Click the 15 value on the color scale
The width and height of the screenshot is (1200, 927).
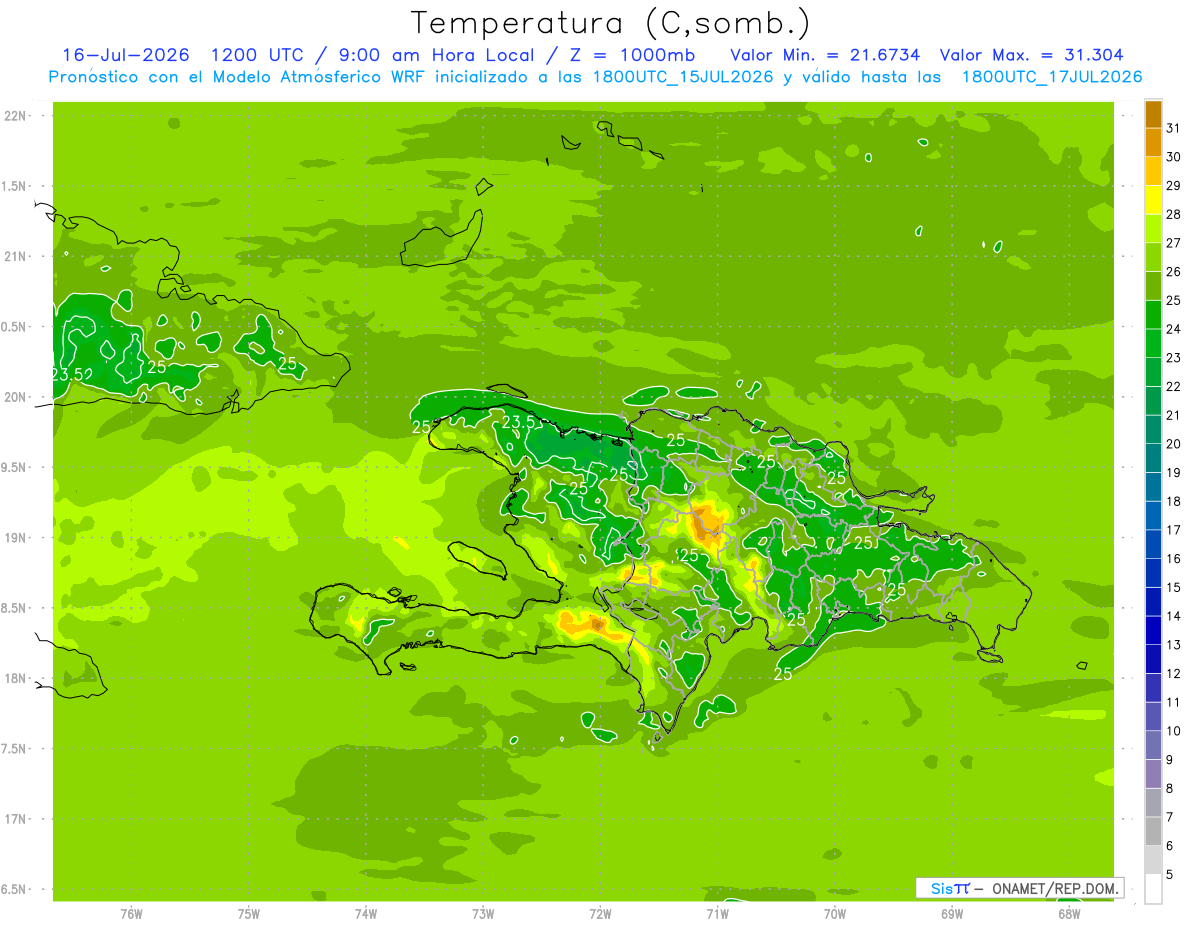1173,588
